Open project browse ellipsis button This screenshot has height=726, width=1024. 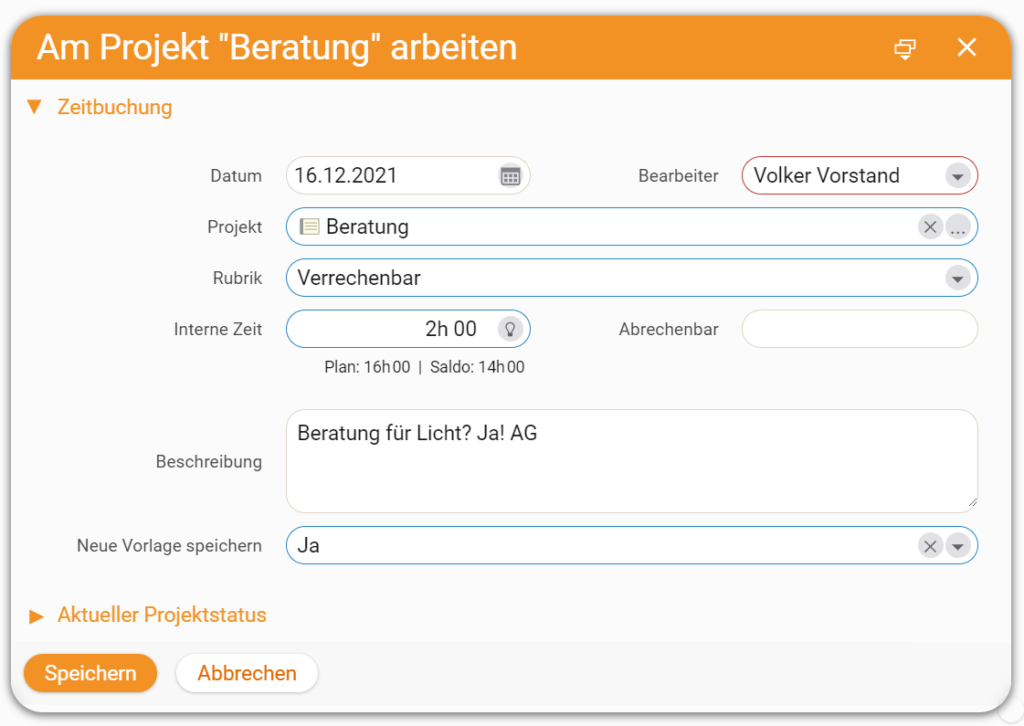[x=958, y=227]
